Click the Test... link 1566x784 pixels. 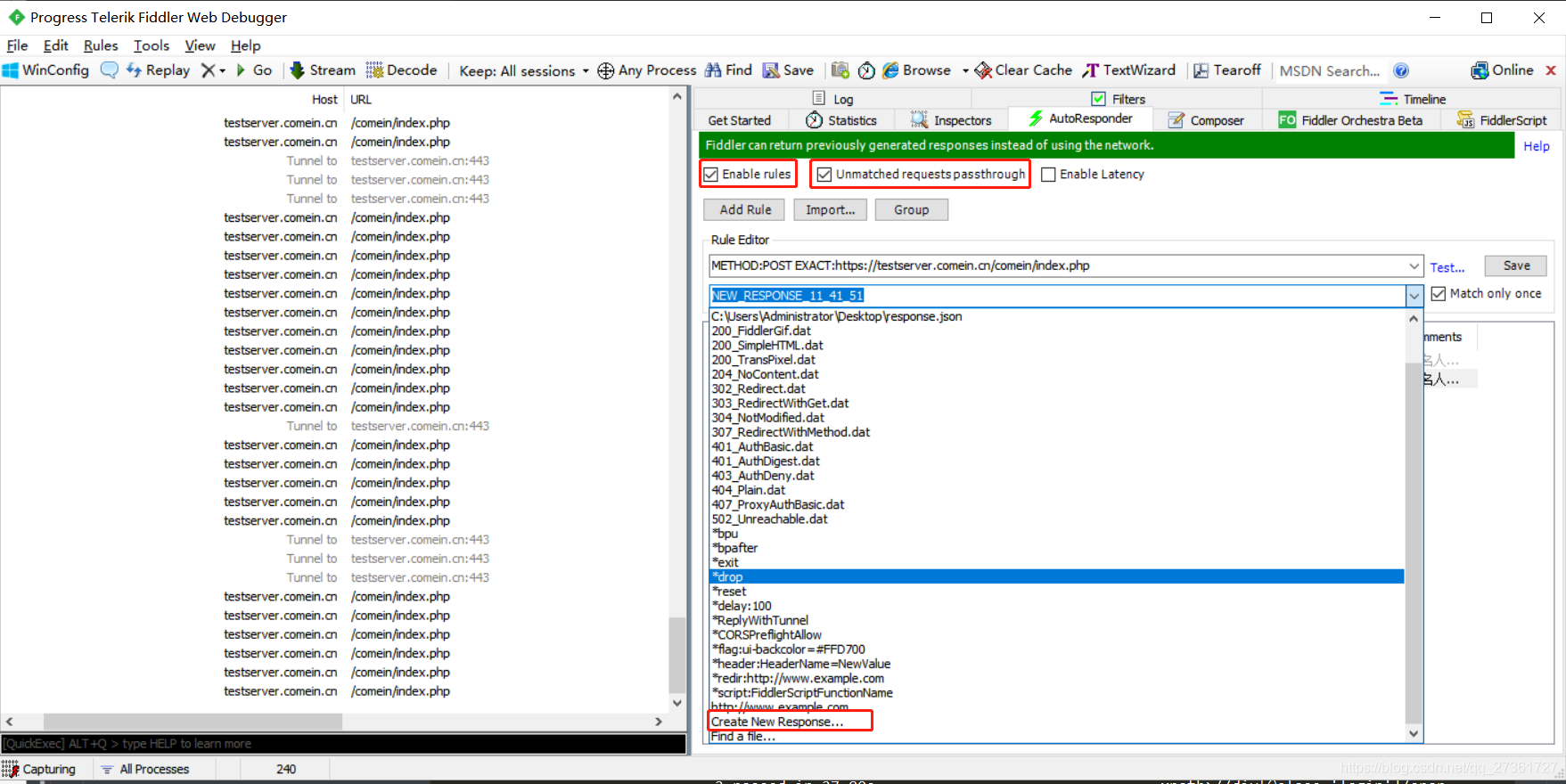tap(1447, 267)
